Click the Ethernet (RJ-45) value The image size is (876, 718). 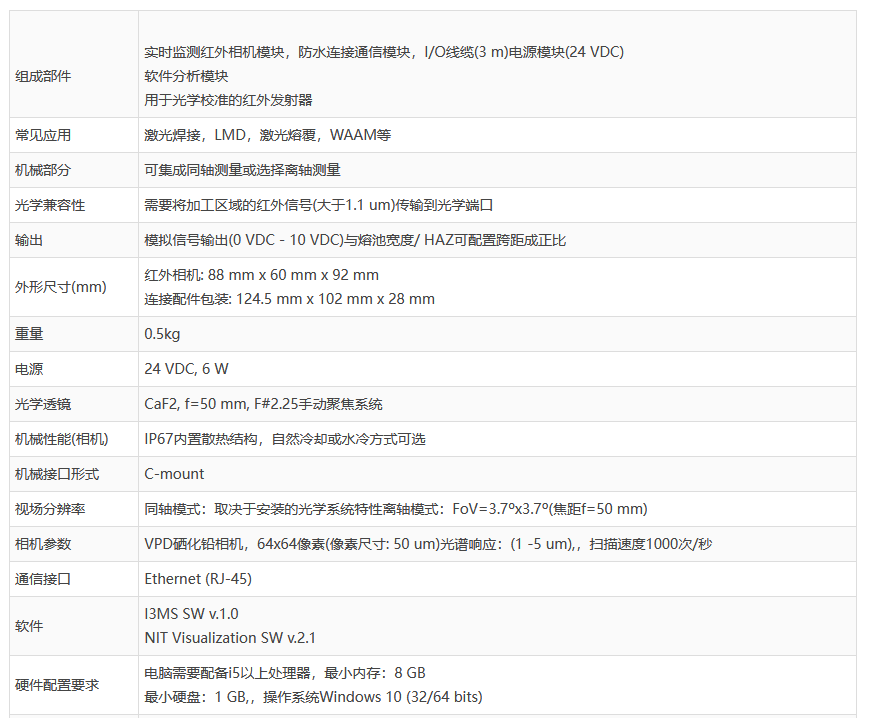[198, 579]
